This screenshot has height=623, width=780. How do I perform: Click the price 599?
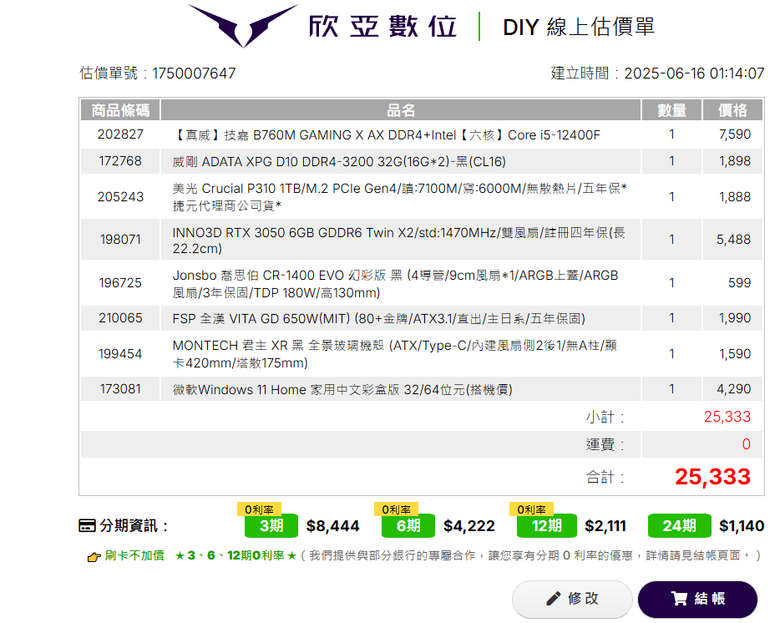click(740, 283)
